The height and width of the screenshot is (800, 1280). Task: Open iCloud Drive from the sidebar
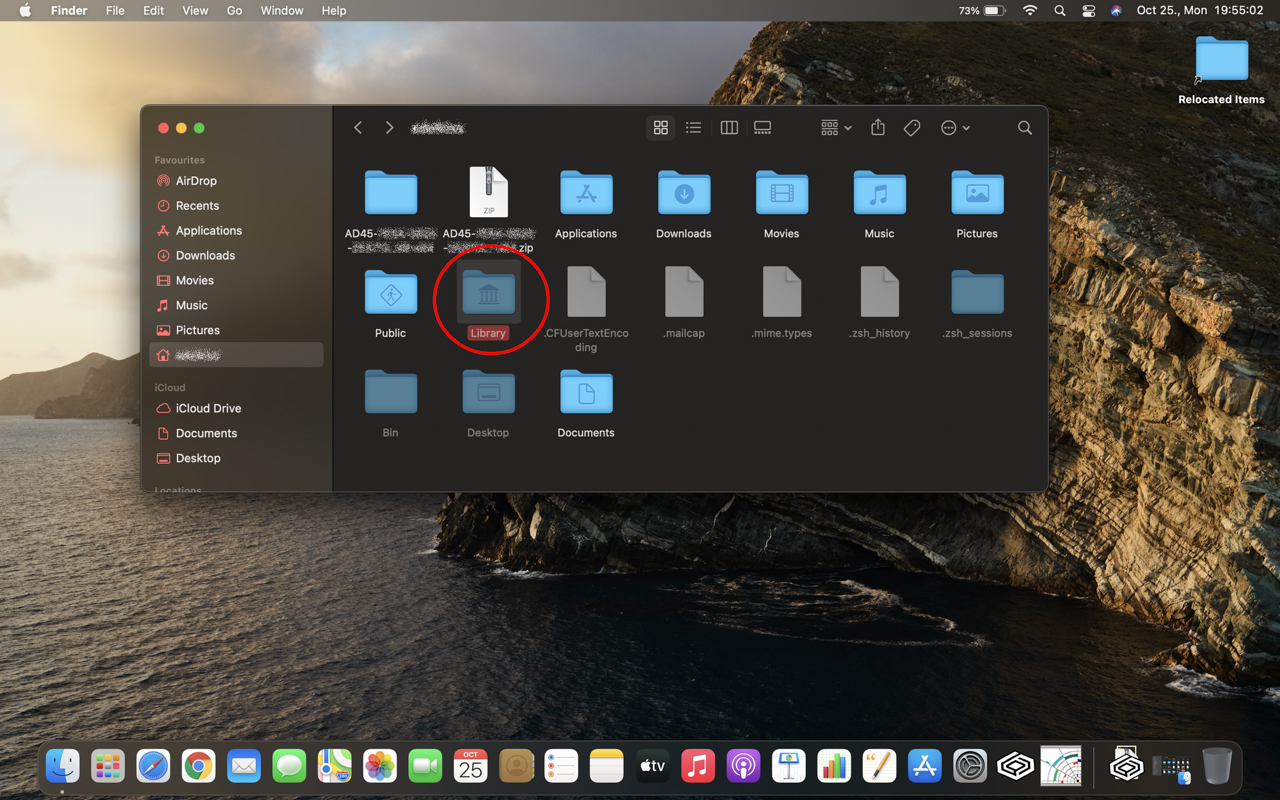tap(236, 408)
